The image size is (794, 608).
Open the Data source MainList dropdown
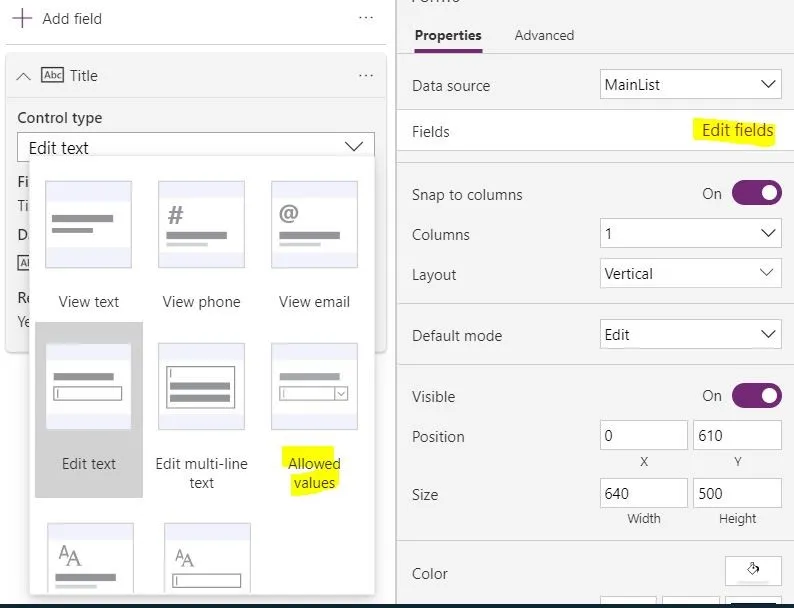pos(690,85)
